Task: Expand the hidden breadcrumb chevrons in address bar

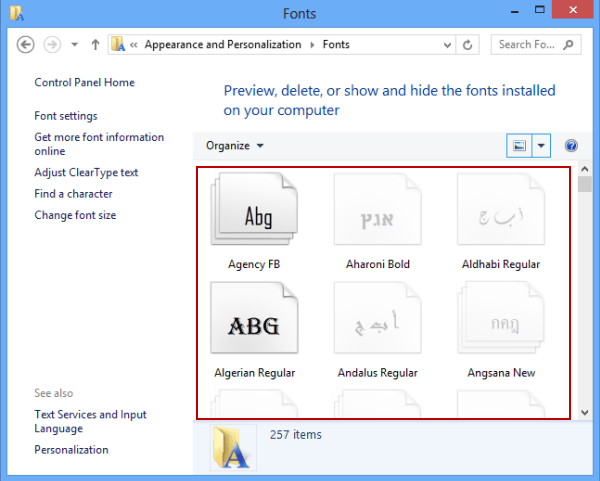Action: tap(134, 45)
